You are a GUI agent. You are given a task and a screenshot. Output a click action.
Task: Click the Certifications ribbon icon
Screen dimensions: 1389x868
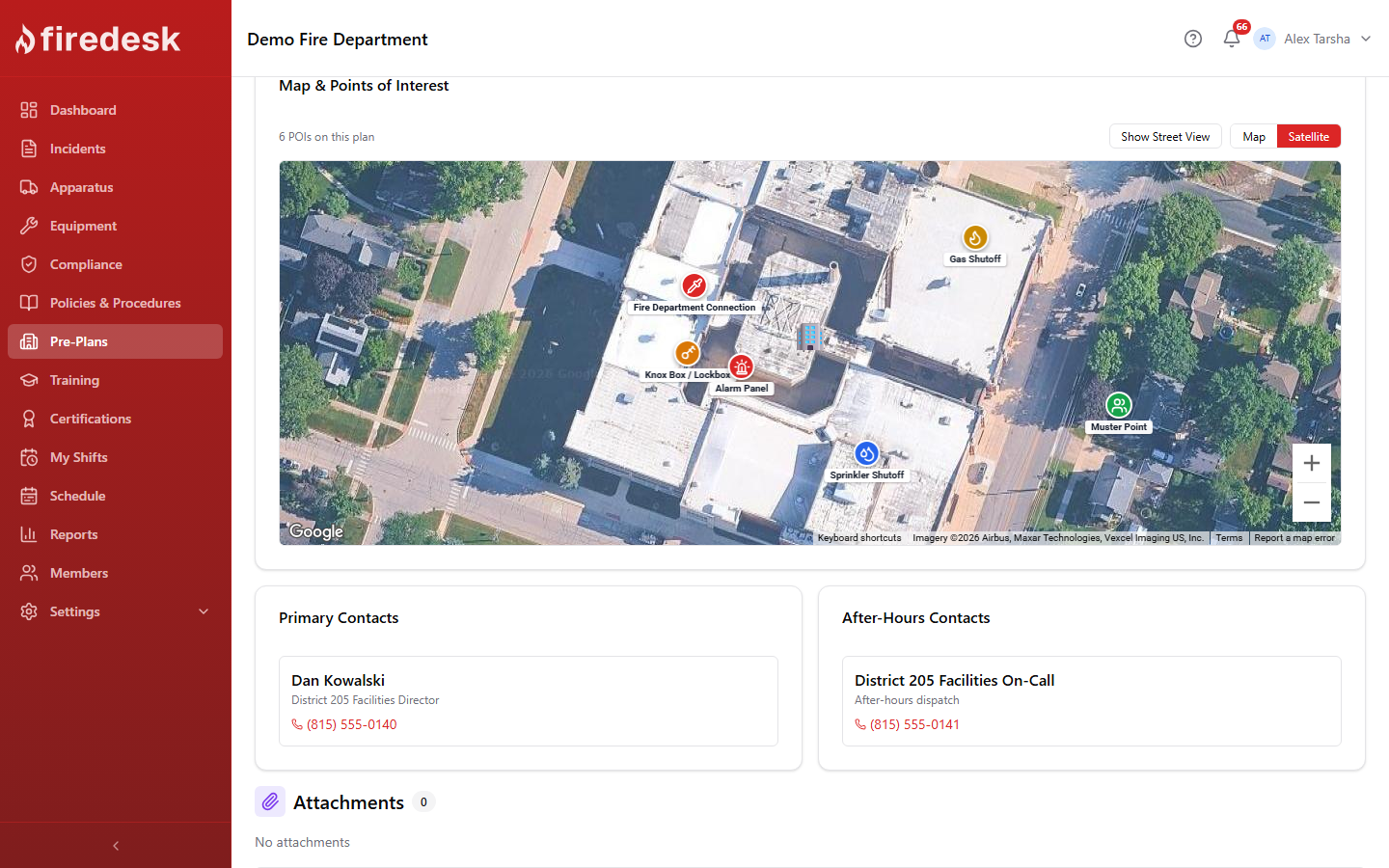(29, 419)
